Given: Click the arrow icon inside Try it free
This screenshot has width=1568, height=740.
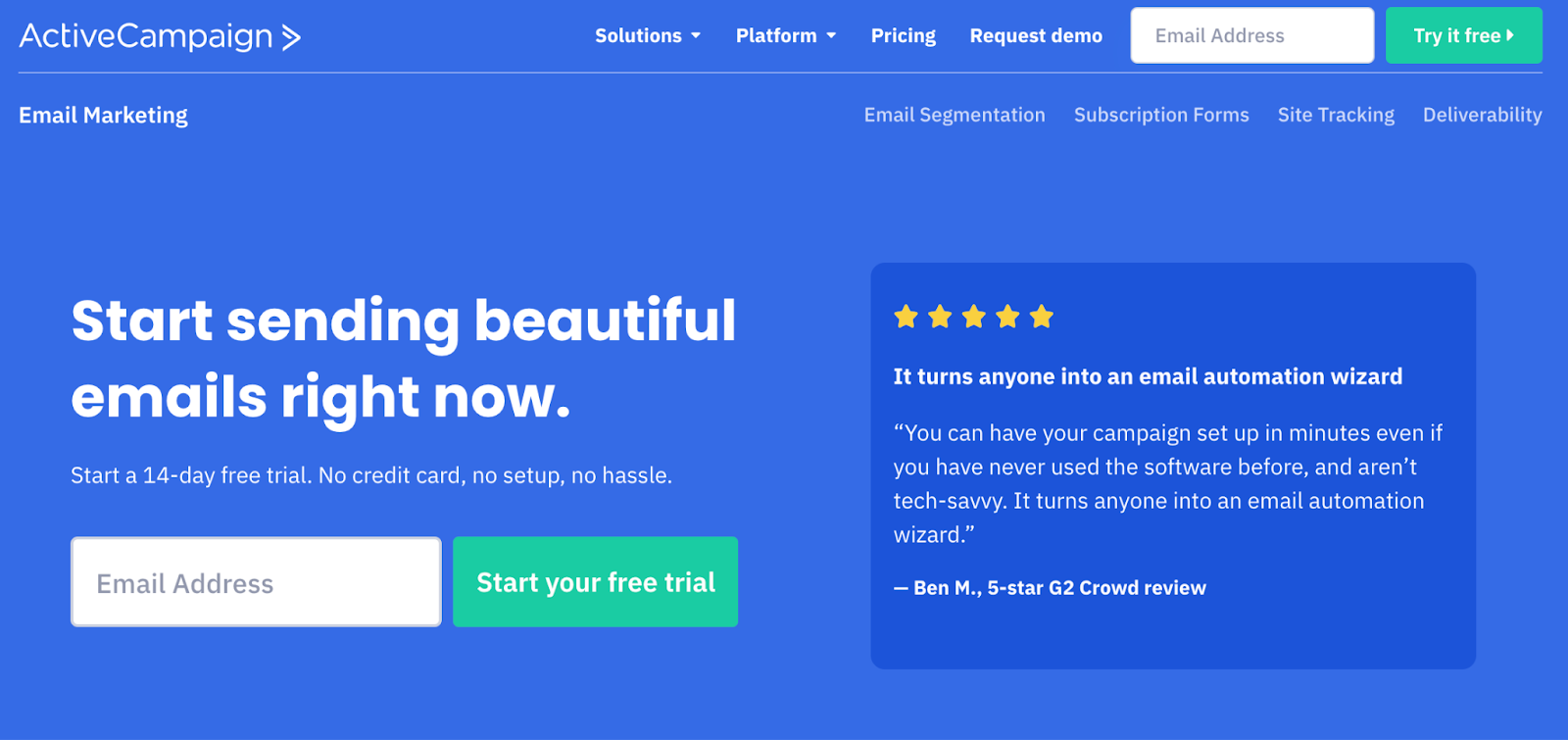Looking at the screenshot, I should pos(1511,35).
